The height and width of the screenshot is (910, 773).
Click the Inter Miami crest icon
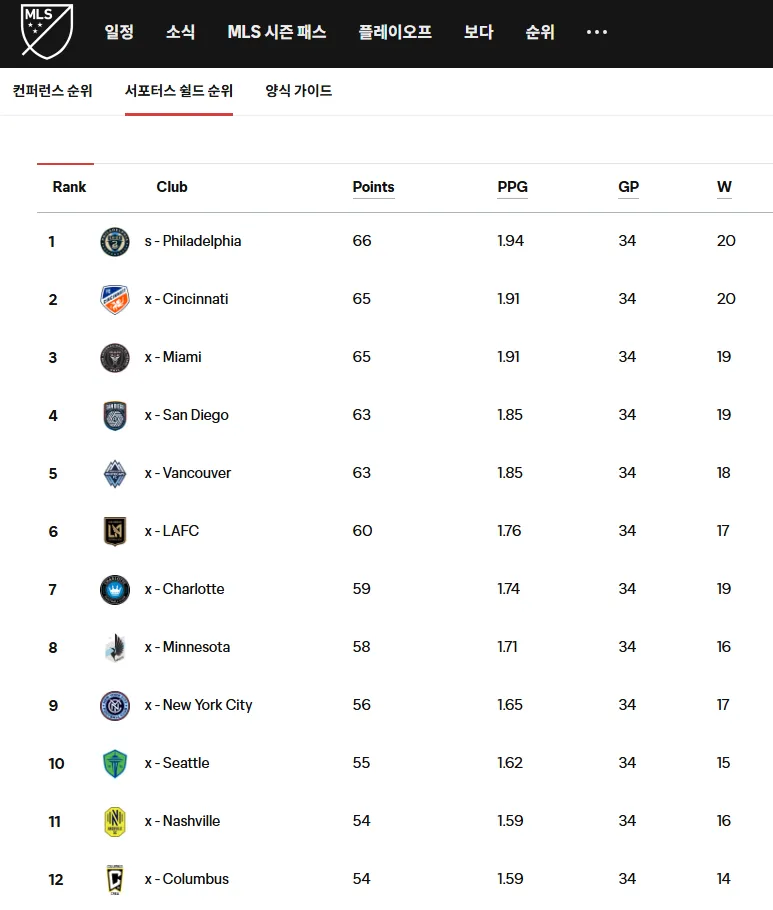[x=115, y=357]
